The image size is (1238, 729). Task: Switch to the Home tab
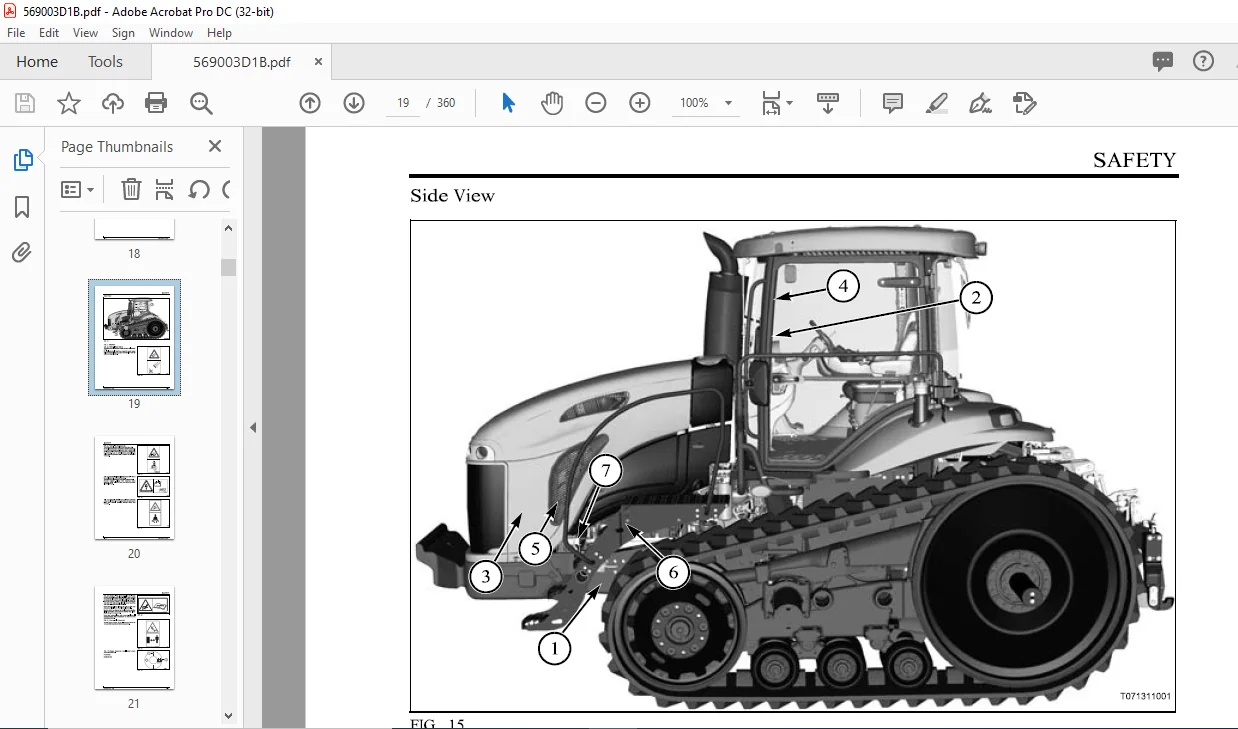tap(37, 62)
